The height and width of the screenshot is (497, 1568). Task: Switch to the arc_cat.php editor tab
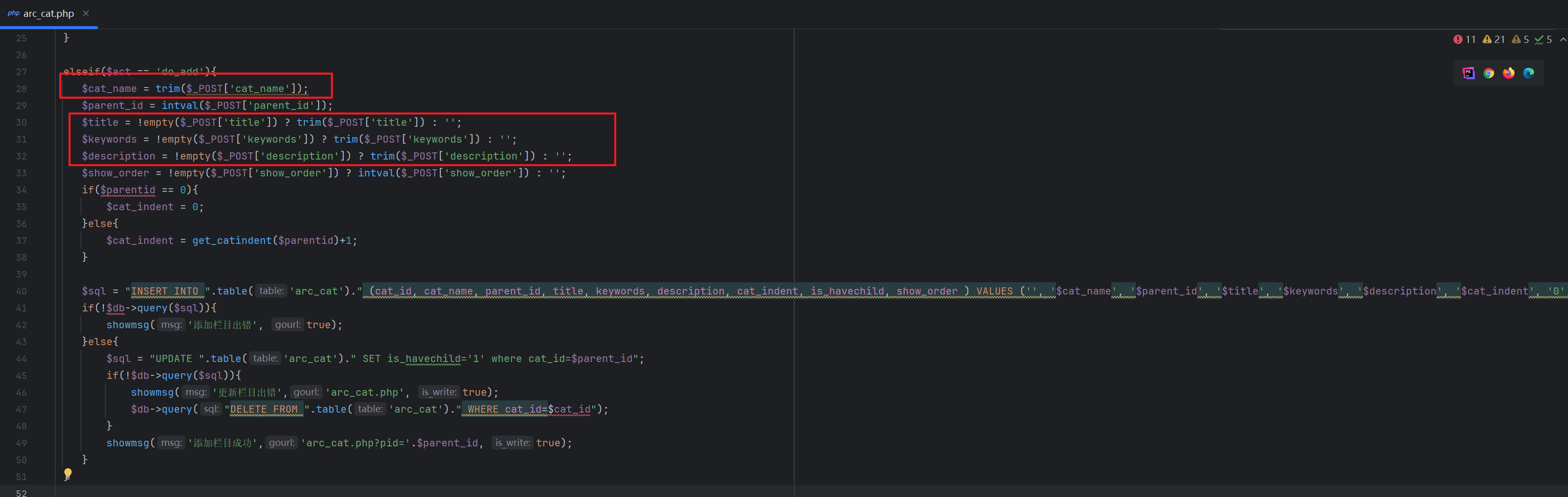point(49,13)
